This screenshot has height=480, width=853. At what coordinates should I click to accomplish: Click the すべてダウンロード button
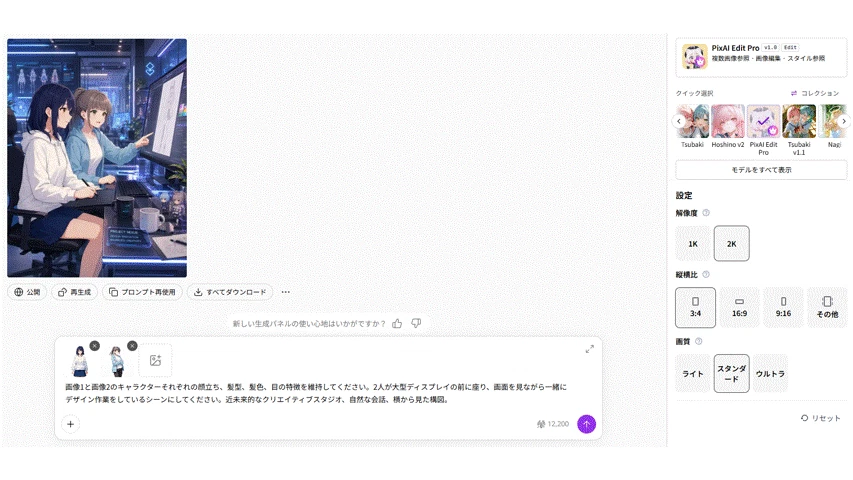[230, 292]
